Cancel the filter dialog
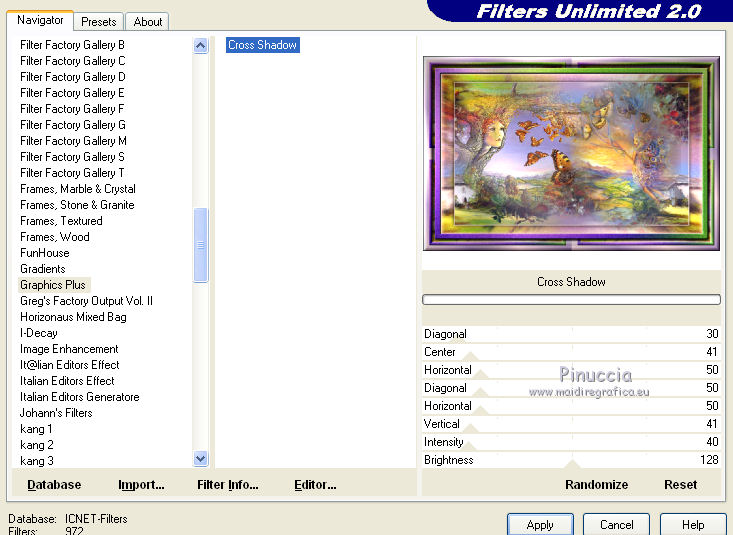 616,525
